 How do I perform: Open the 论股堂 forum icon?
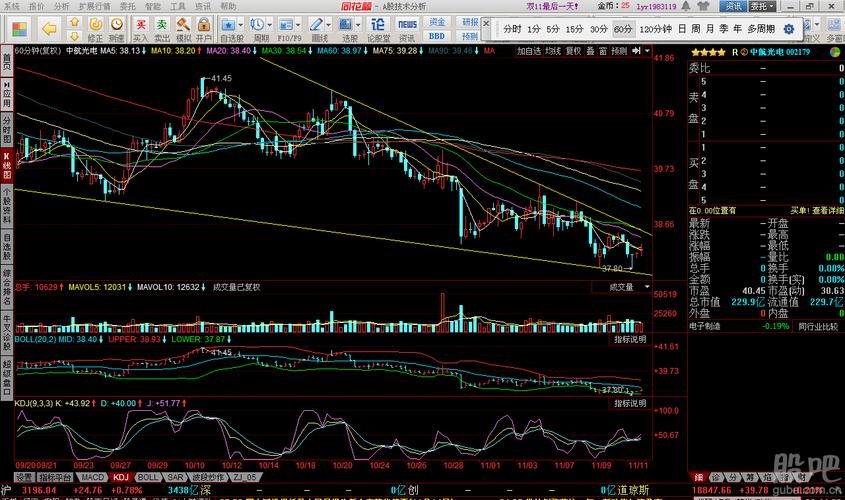378,24
